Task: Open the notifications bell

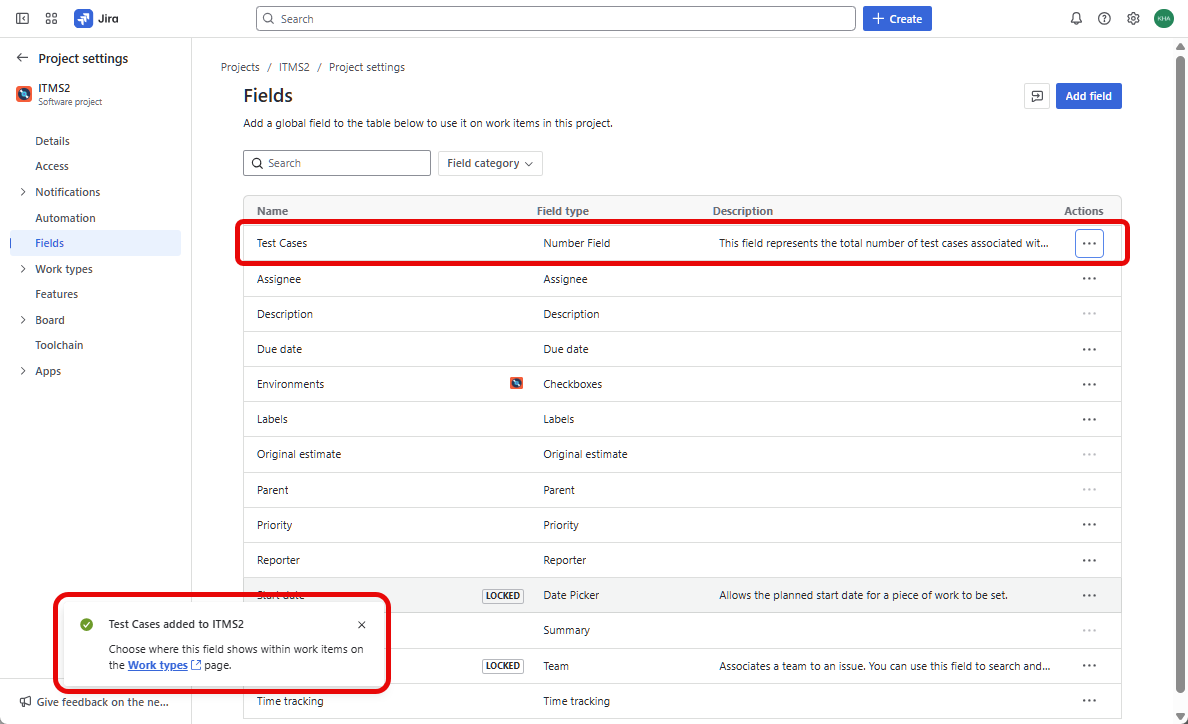Action: click(1076, 18)
